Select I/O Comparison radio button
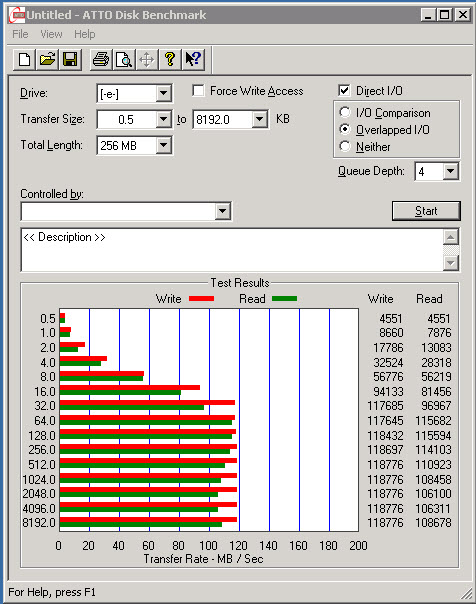This screenshot has width=476, height=604. tap(345, 112)
